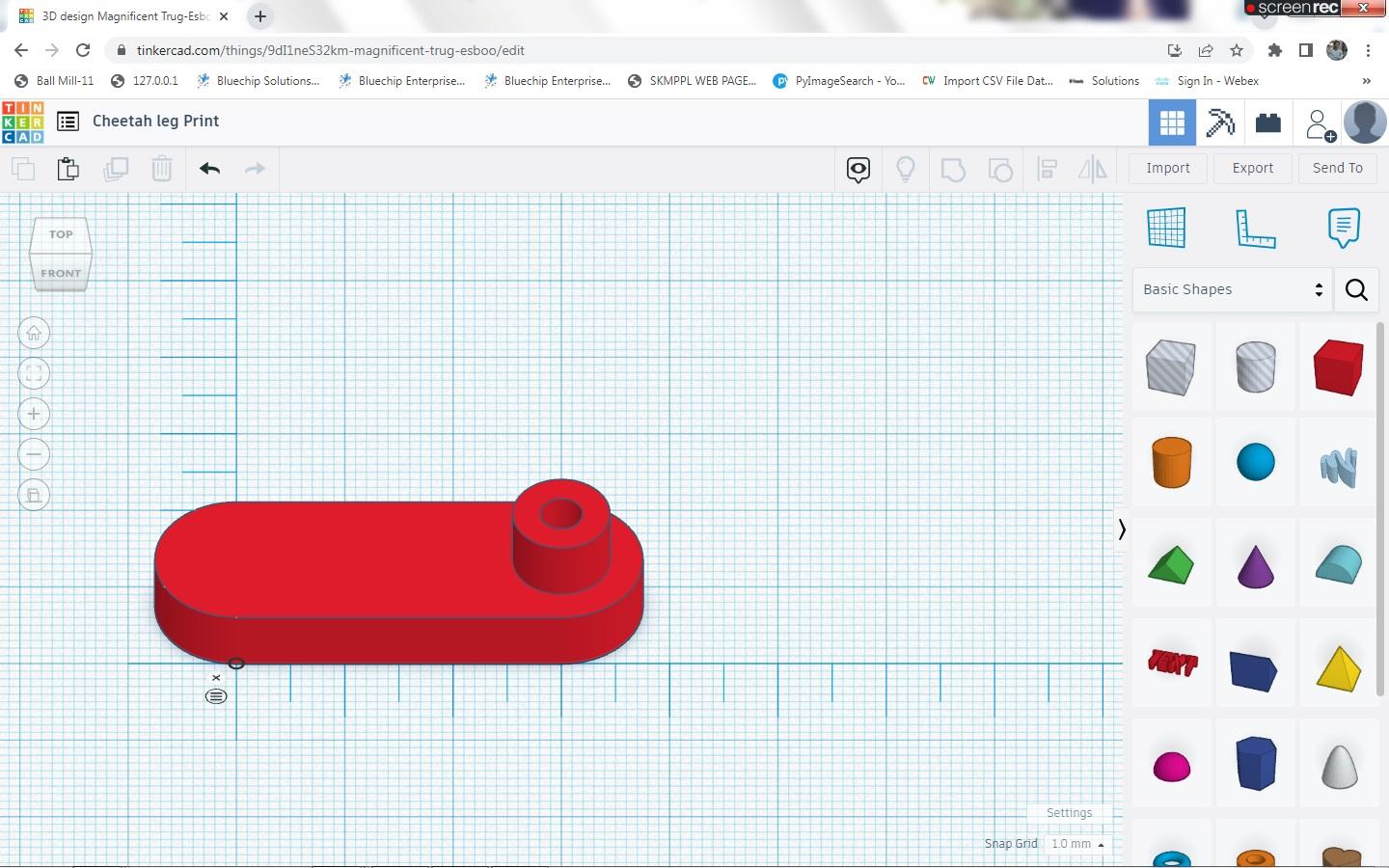Zoom in with the plus button
Image resolution: width=1389 pixels, height=868 pixels.
point(34,415)
